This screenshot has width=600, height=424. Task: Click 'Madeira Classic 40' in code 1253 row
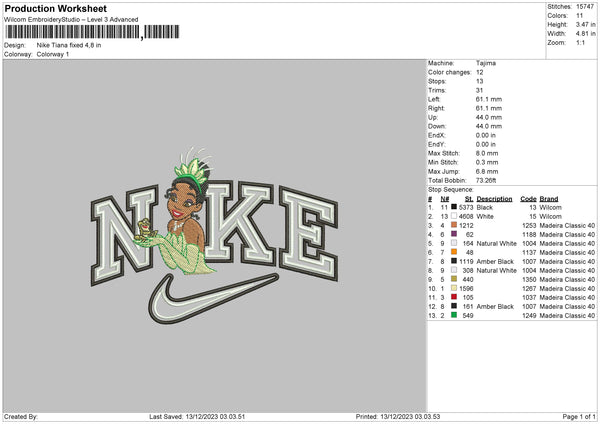[567, 225]
